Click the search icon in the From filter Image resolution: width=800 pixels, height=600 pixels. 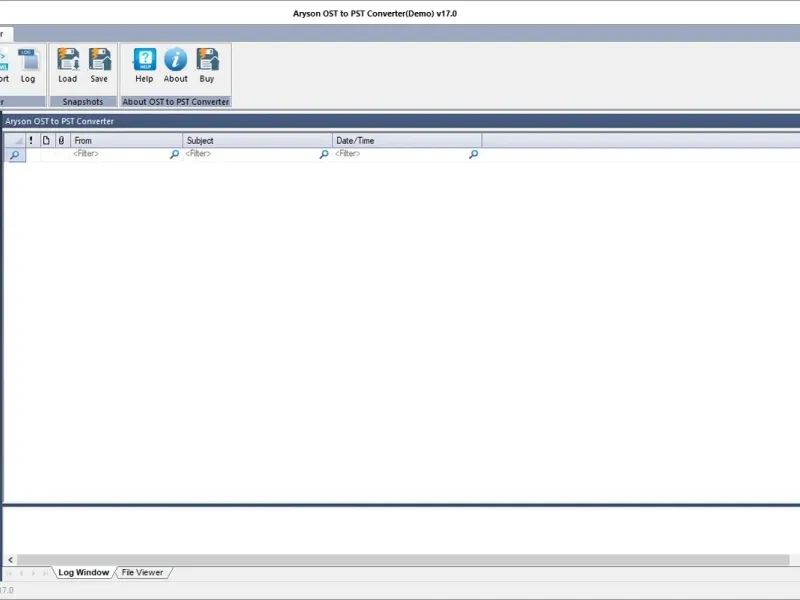[x=174, y=154]
